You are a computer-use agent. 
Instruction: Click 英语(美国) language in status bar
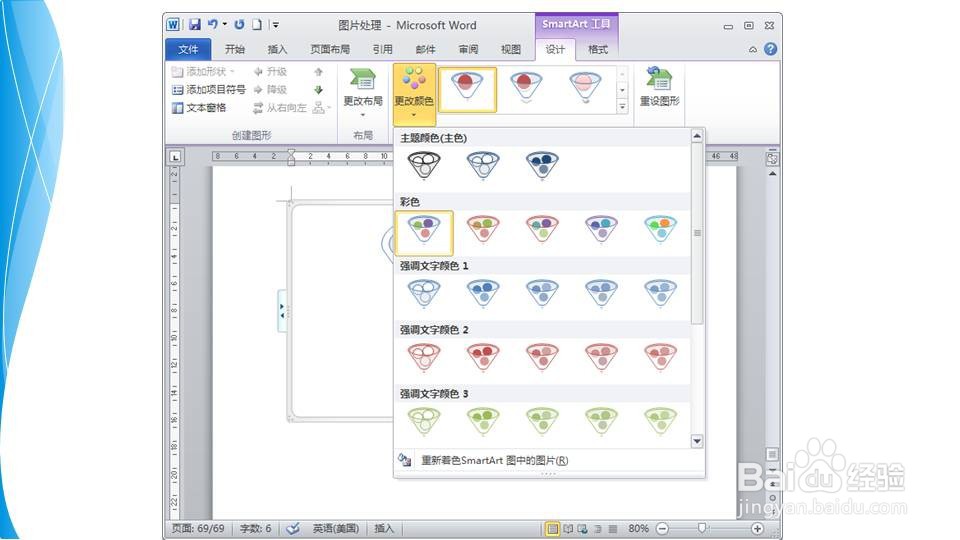coord(336,528)
